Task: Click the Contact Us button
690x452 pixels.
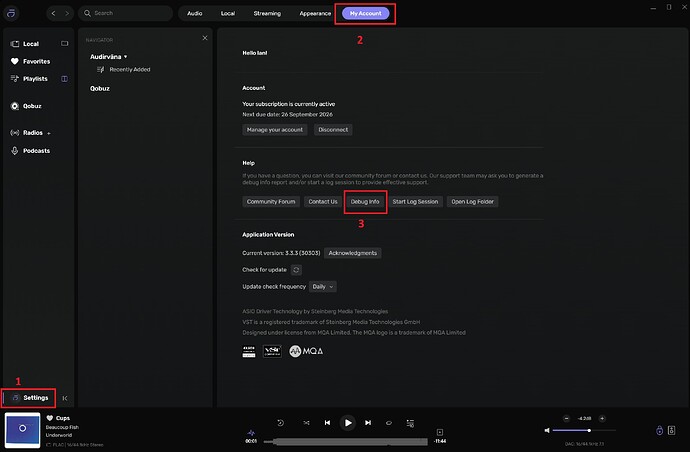Action: coord(323,201)
